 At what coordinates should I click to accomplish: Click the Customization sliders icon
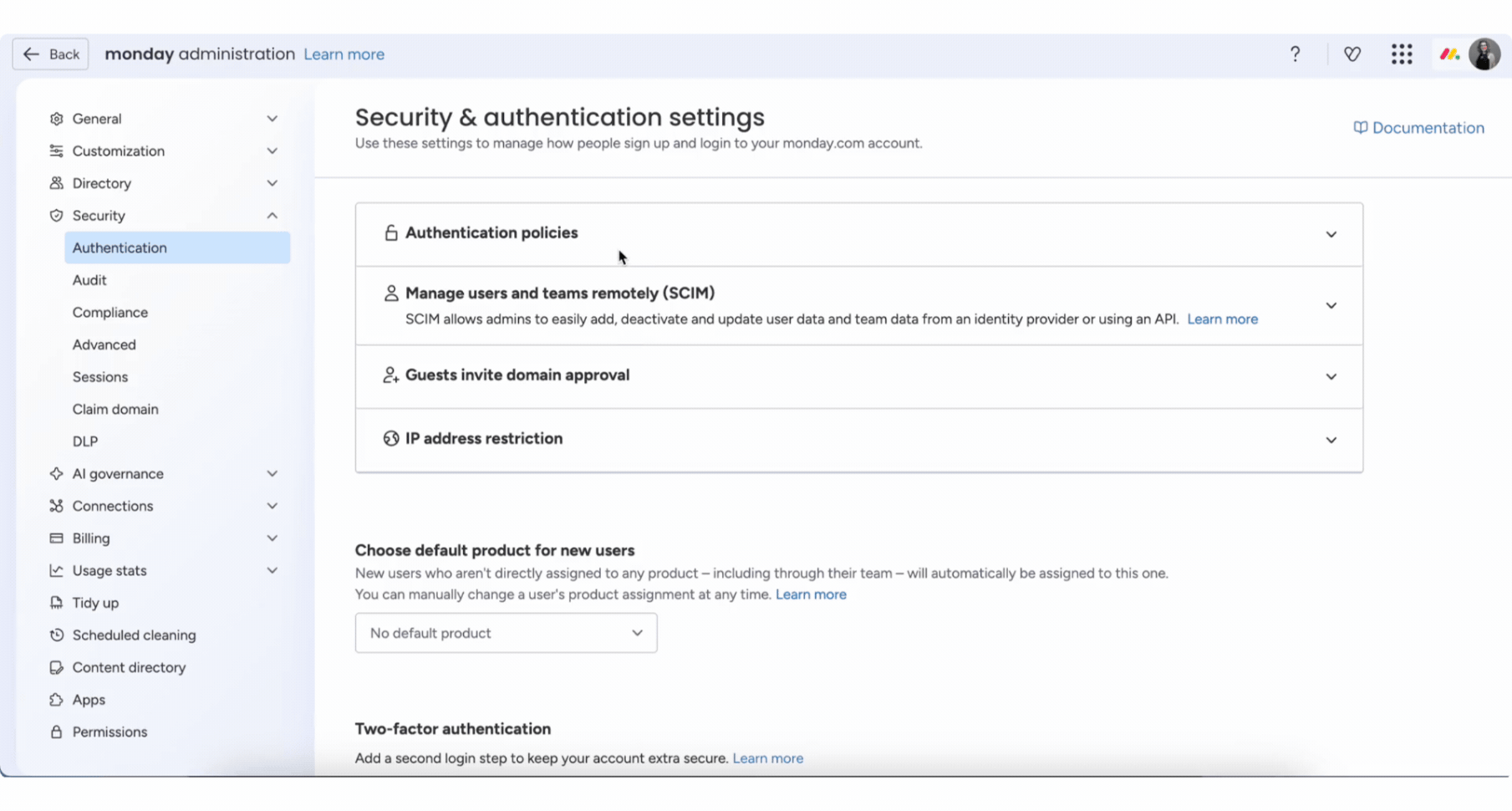pyautogui.click(x=56, y=151)
